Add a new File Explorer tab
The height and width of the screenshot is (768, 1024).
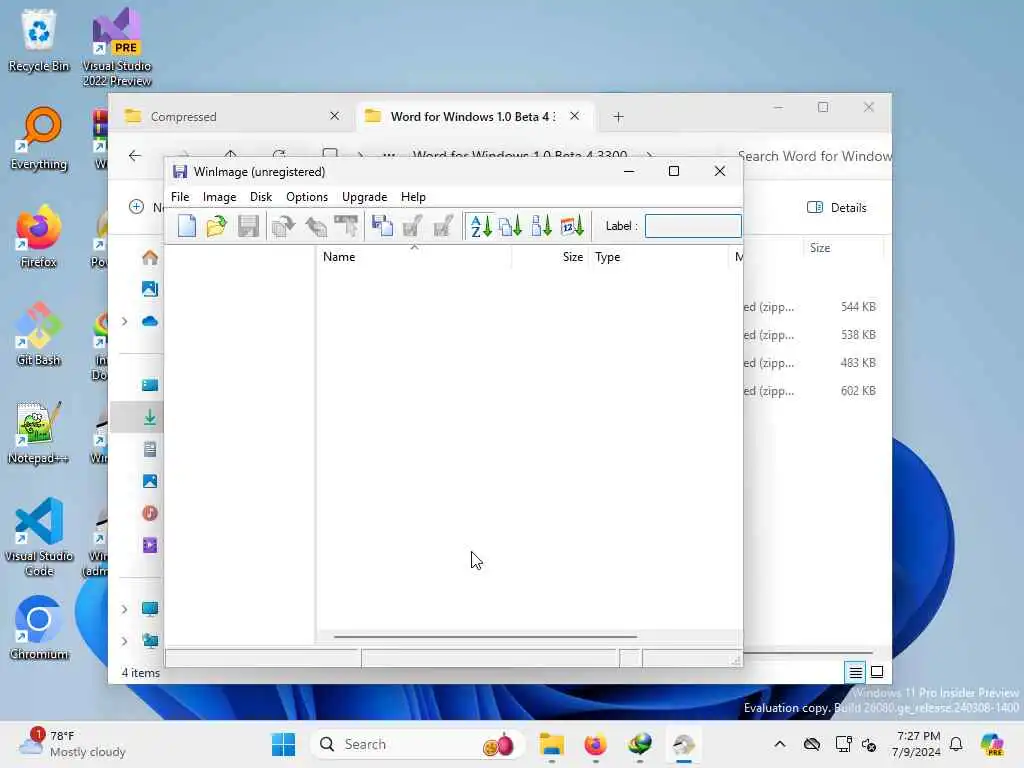pyautogui.click(x=618, y=117)
